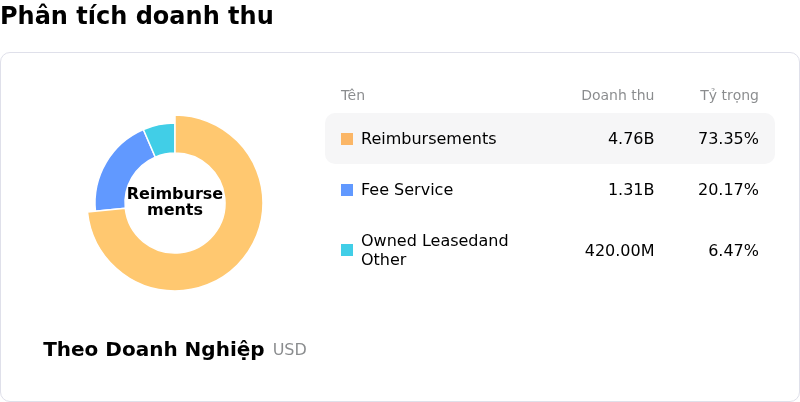Click the orange swatch beside Reimbursements
The image size is (800, 402).
[347, 139]
